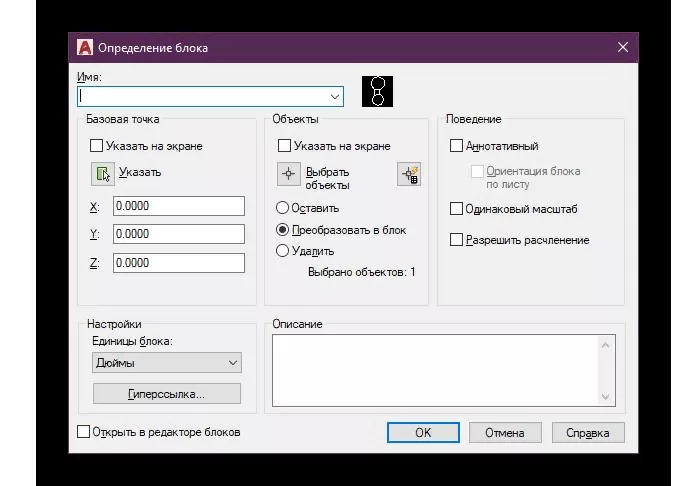Screen dimensions: 700x486
Task: Close the Определение блока dialog
Action: (623, 47)
